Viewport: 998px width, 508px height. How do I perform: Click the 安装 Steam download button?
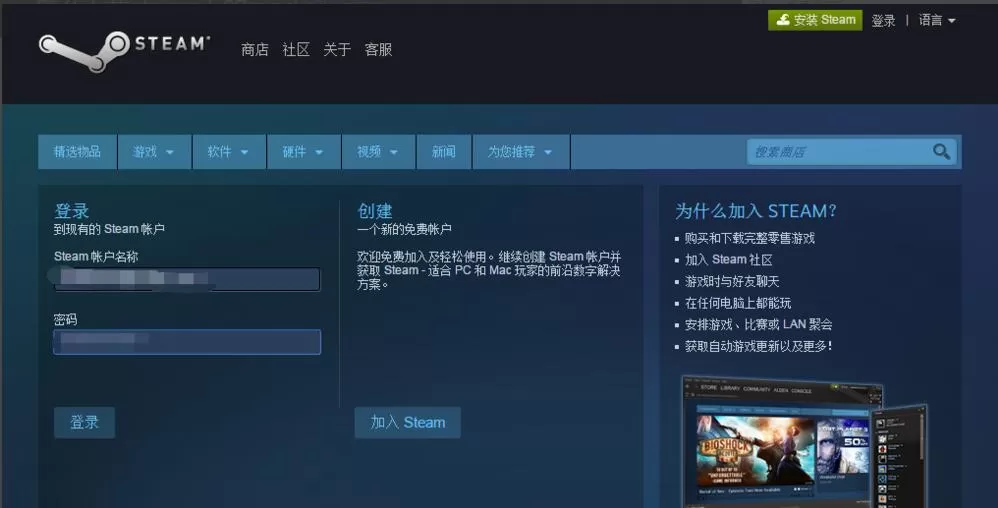(x=815, y=20)
